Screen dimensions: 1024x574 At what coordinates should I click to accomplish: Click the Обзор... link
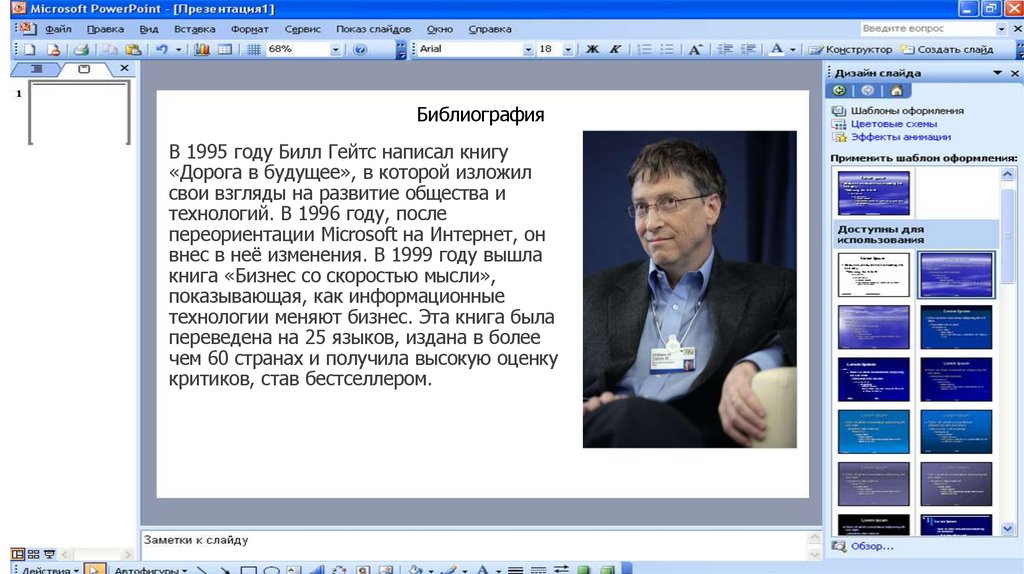(871, 546)
